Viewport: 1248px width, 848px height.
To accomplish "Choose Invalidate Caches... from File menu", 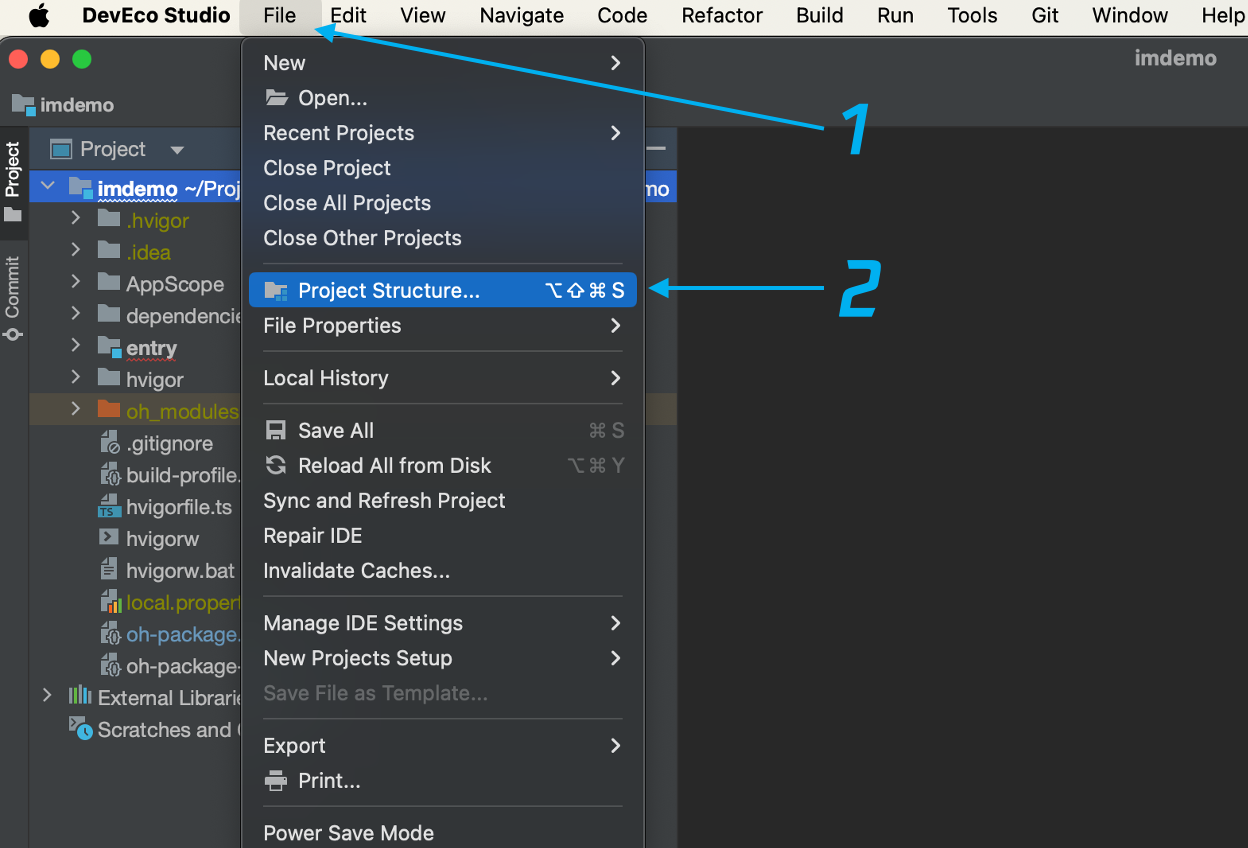I will click(x=356, y=571).
